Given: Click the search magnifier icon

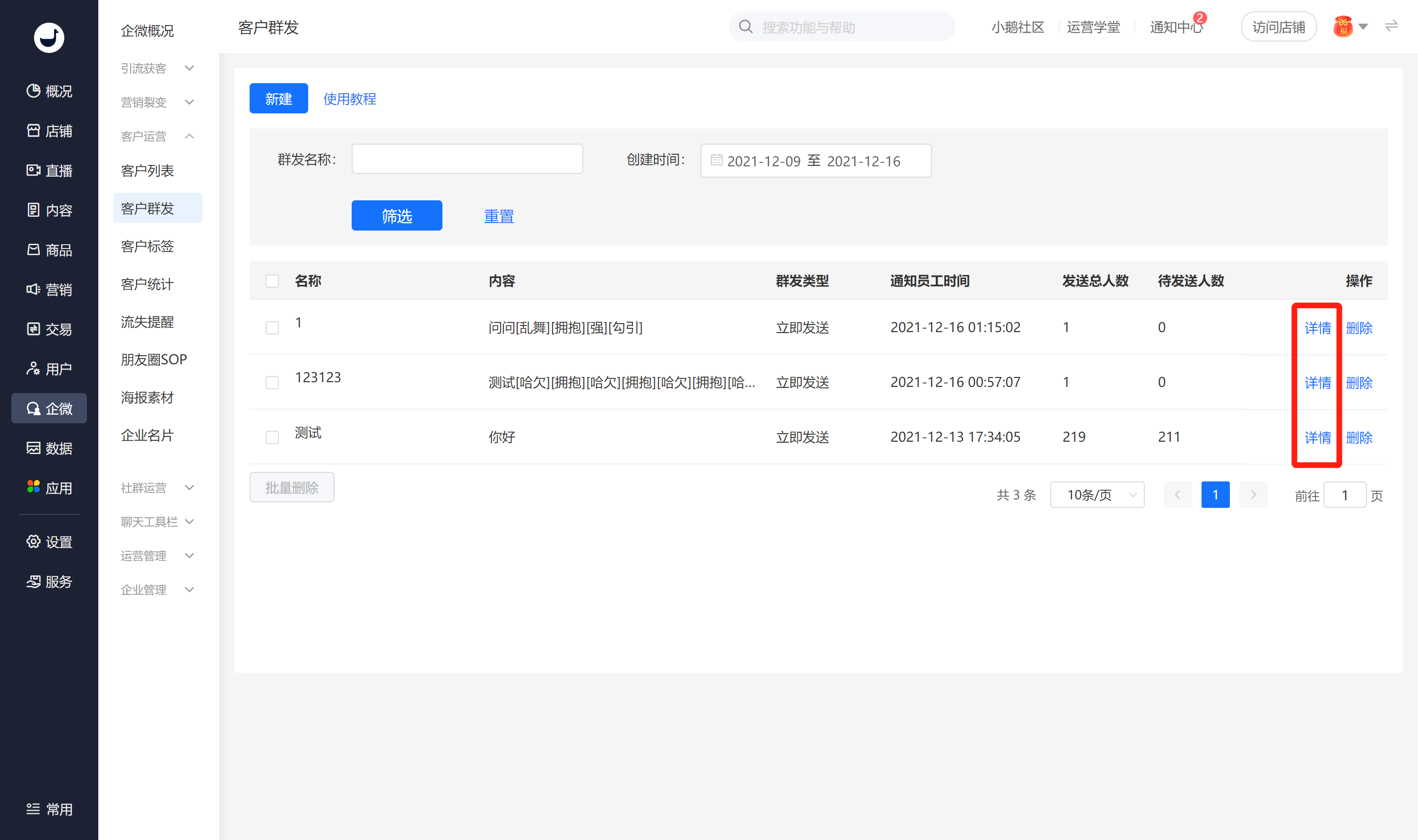Looking at the screenshot, I should pos(745,26).
